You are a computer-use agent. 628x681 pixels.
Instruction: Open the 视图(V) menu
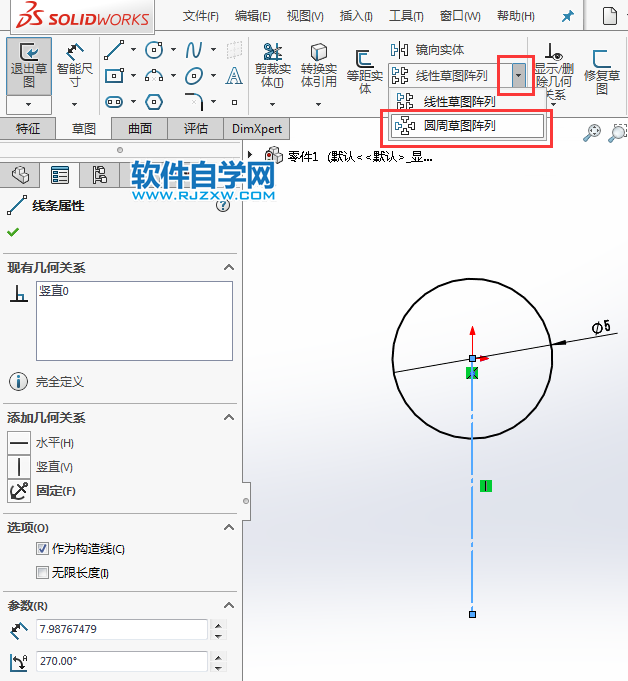click(x=305, y=17)
